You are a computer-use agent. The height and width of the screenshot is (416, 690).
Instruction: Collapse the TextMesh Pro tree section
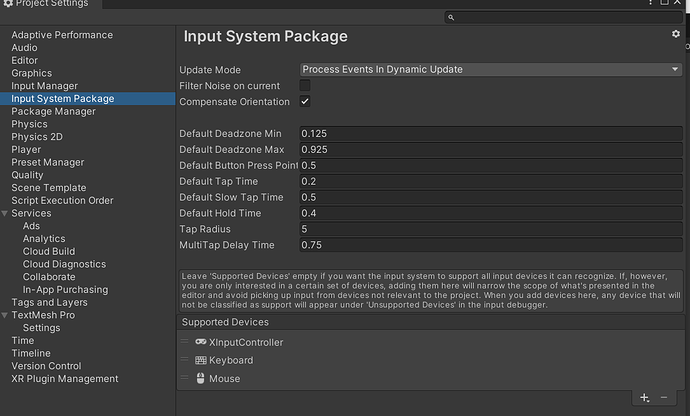[5, 315]
